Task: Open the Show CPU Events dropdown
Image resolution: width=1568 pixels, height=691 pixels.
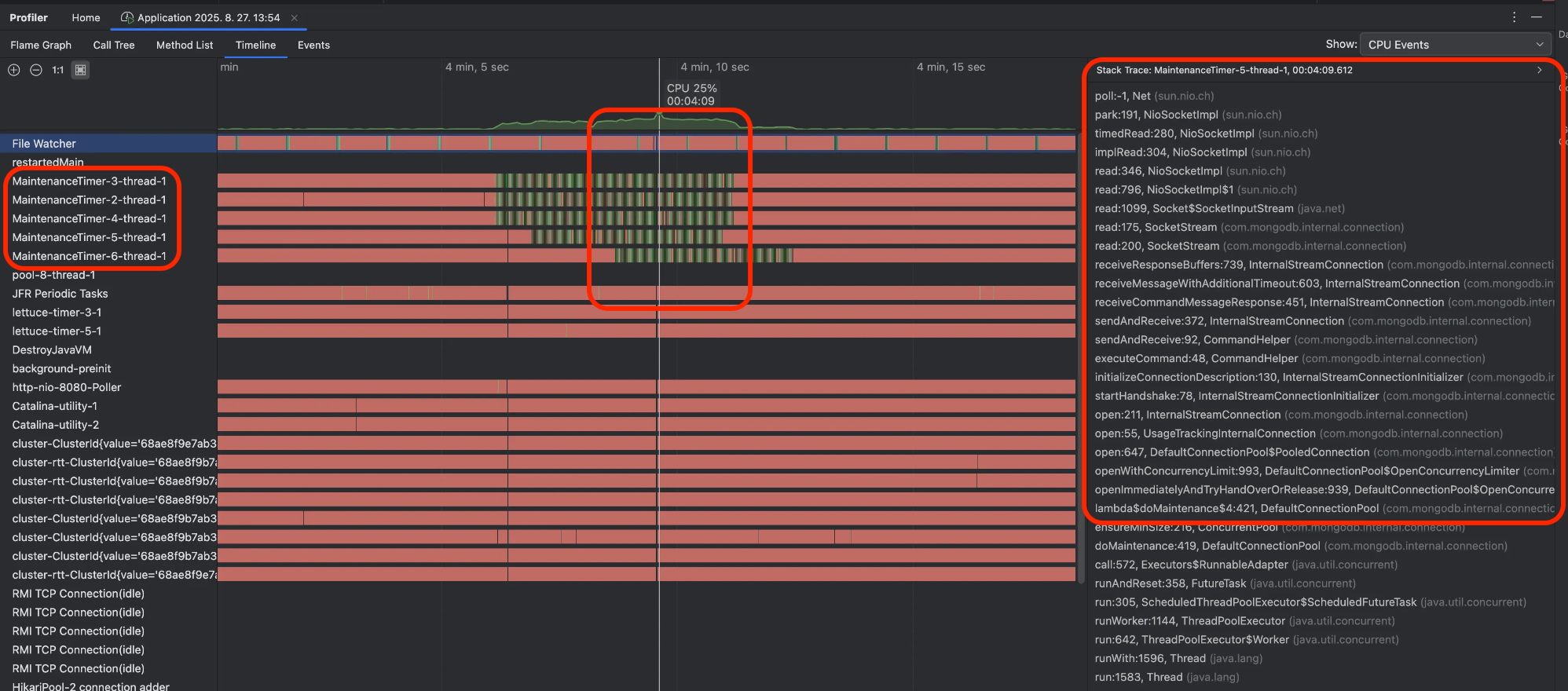Action: pos(1455,45)
